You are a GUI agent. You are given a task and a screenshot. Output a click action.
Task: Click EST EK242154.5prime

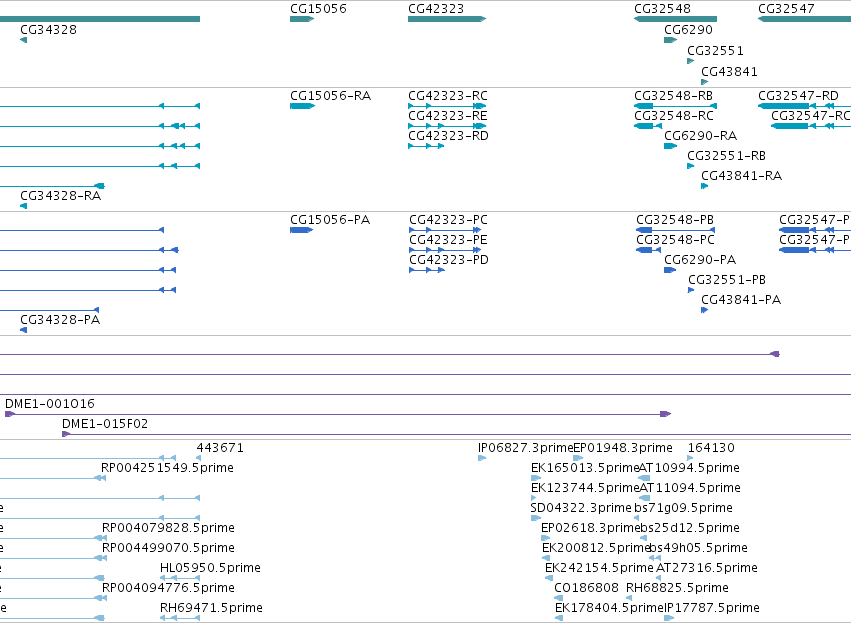click(x=599, y=568)
